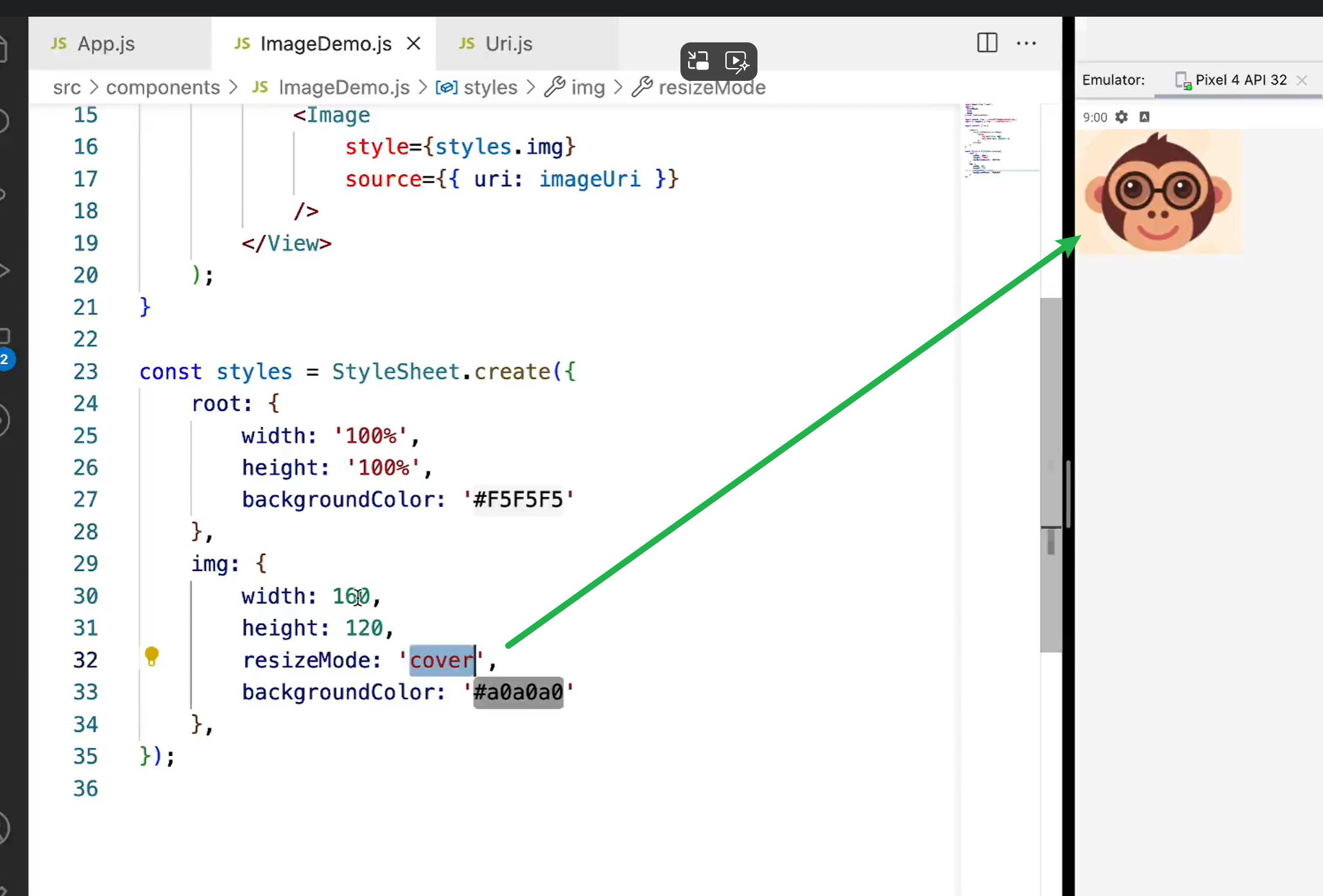Click the emulator settings gear status icon

point(1121,117)
